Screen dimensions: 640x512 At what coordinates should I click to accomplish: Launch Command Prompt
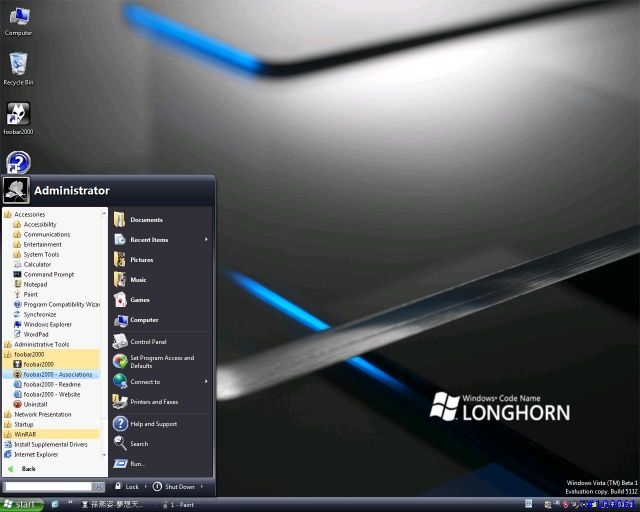point(44,274)
